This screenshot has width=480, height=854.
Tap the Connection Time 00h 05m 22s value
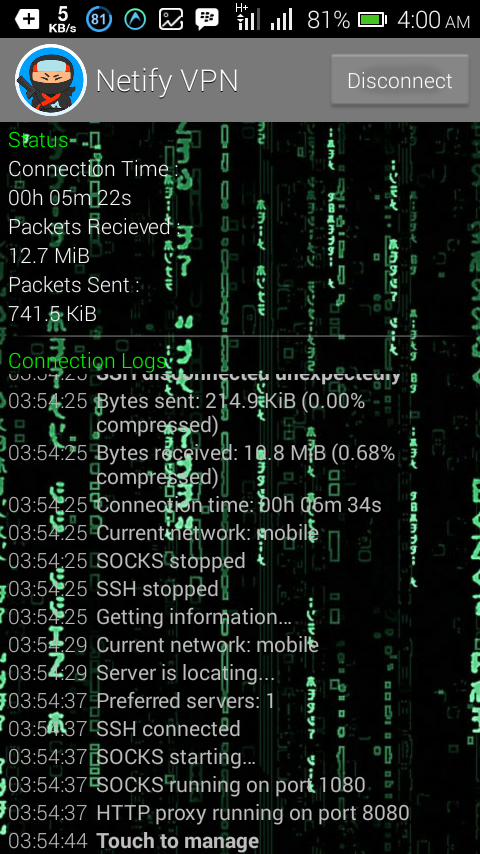pyautogui.click(x=70, y=198)
